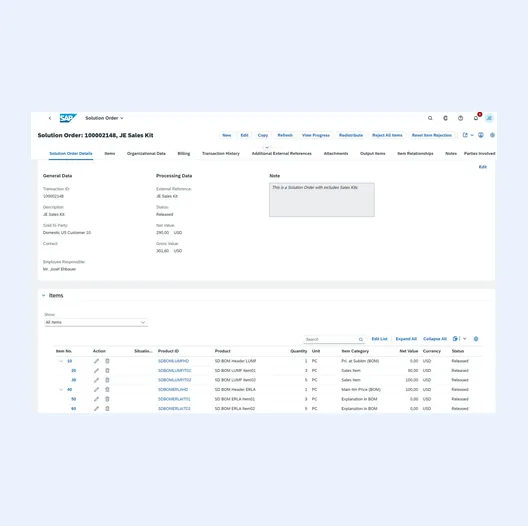Open the Output Items tab
Image resolution: width=528 pixels, height=526 pixels.
click(373, 154)
